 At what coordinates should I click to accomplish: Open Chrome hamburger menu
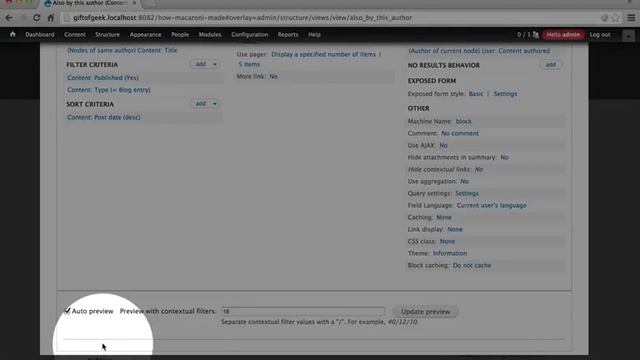coord(631,18)
